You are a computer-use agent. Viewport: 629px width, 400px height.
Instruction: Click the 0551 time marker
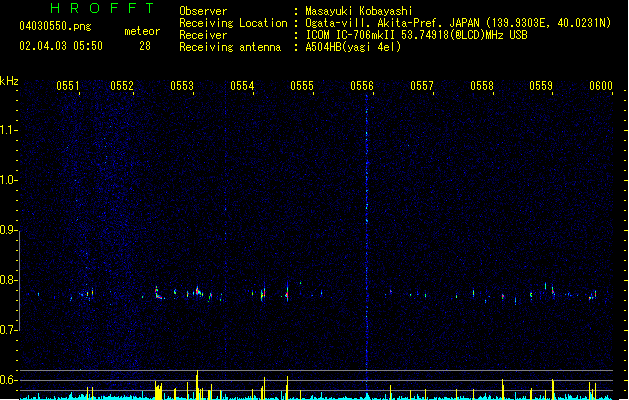point(68,86)
